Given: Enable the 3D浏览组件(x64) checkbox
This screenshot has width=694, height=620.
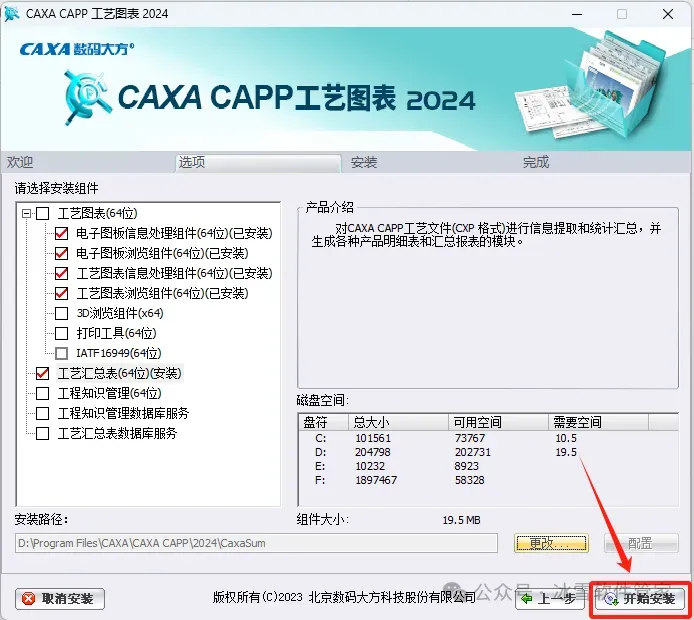Looking at the screenshot, I should point(62,313).
